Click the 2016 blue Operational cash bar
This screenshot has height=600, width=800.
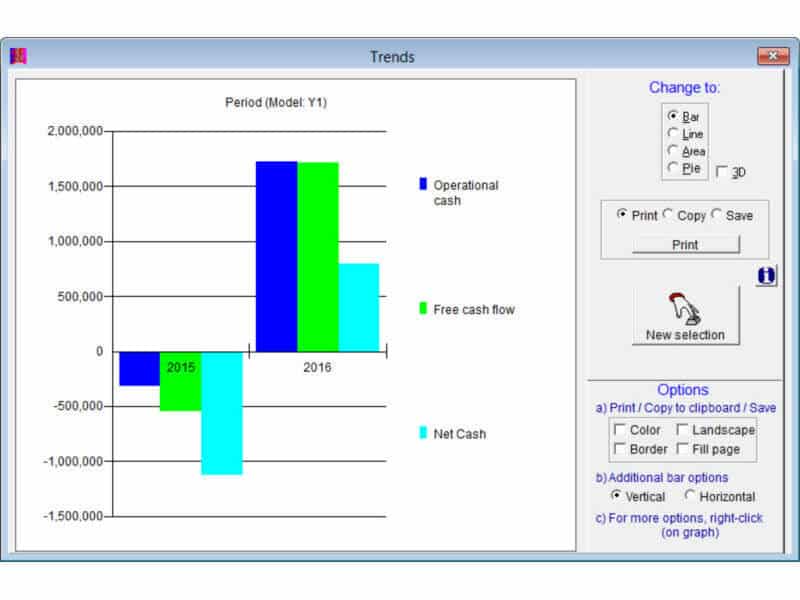277,257
